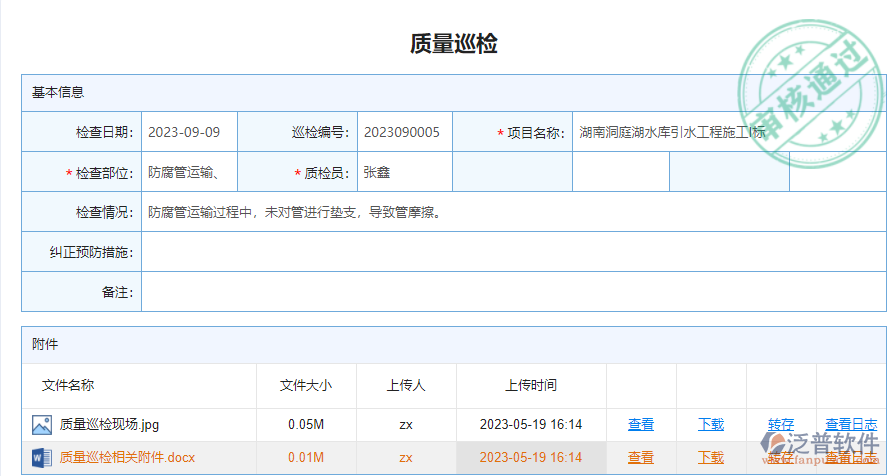This screenshot has width=890, height=476.
Task: View the 质量巡检相关附件.docx file
Action: tap(641, 458)
